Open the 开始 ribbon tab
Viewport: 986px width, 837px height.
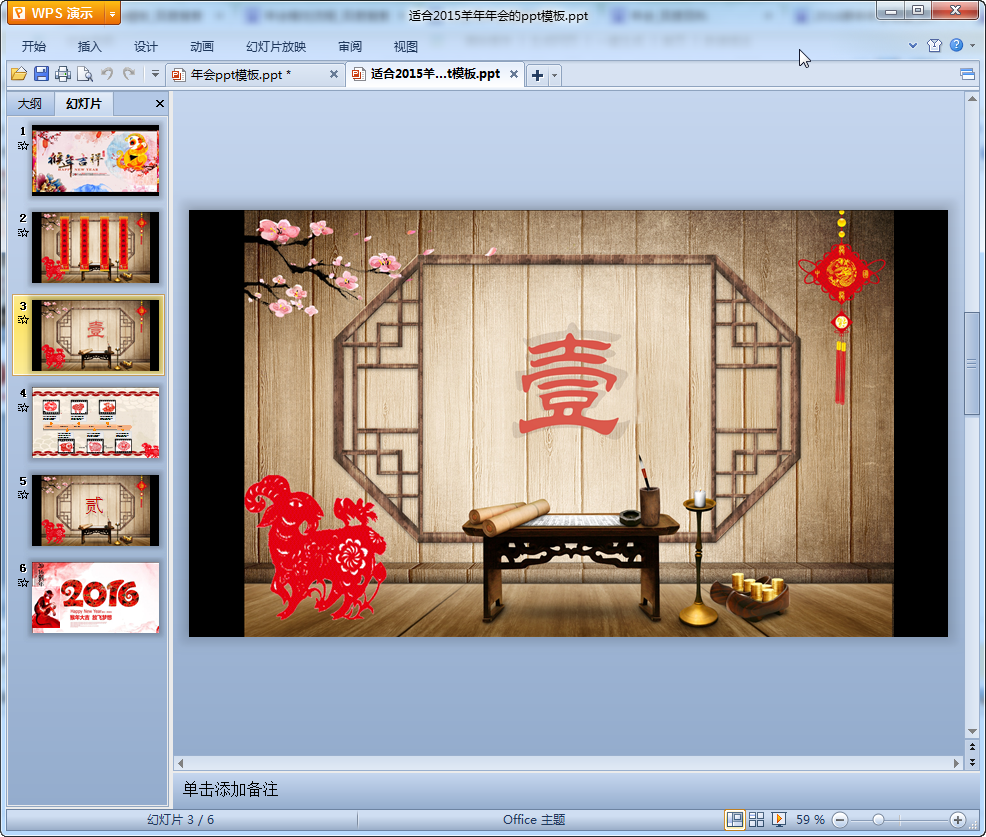point(33,47)
